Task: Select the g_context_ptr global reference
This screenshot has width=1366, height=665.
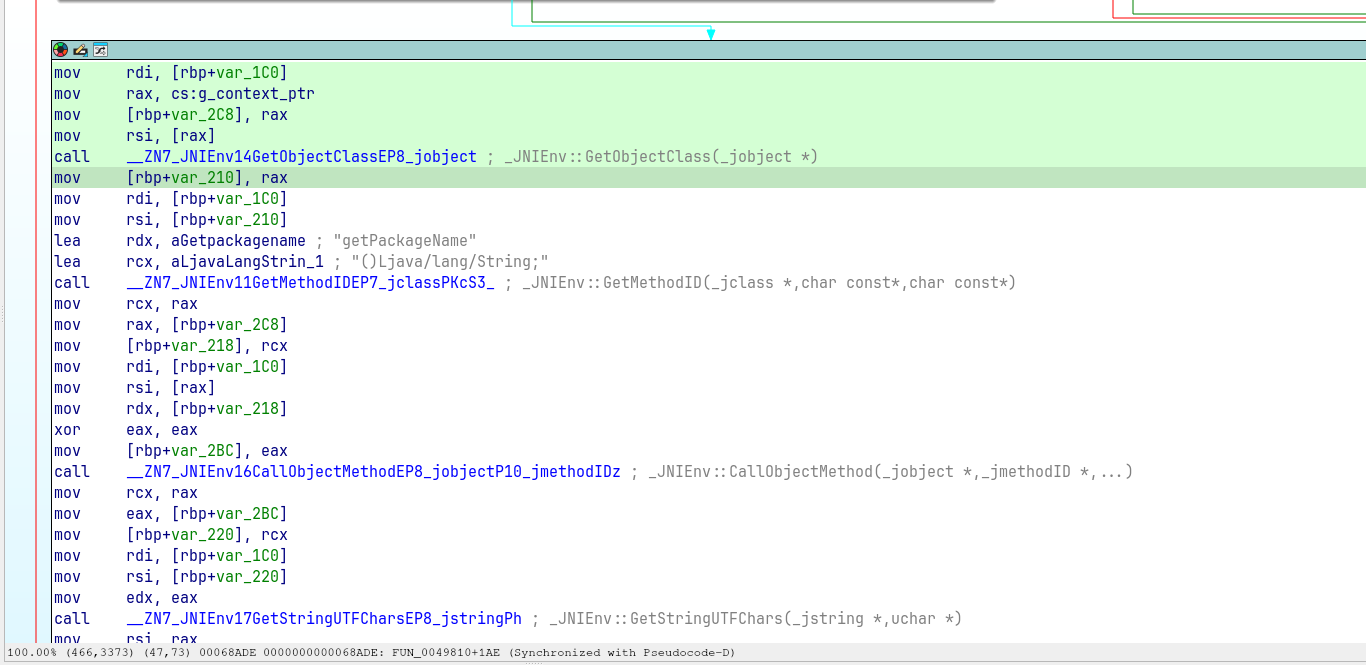Action: (x=258, y=93)
